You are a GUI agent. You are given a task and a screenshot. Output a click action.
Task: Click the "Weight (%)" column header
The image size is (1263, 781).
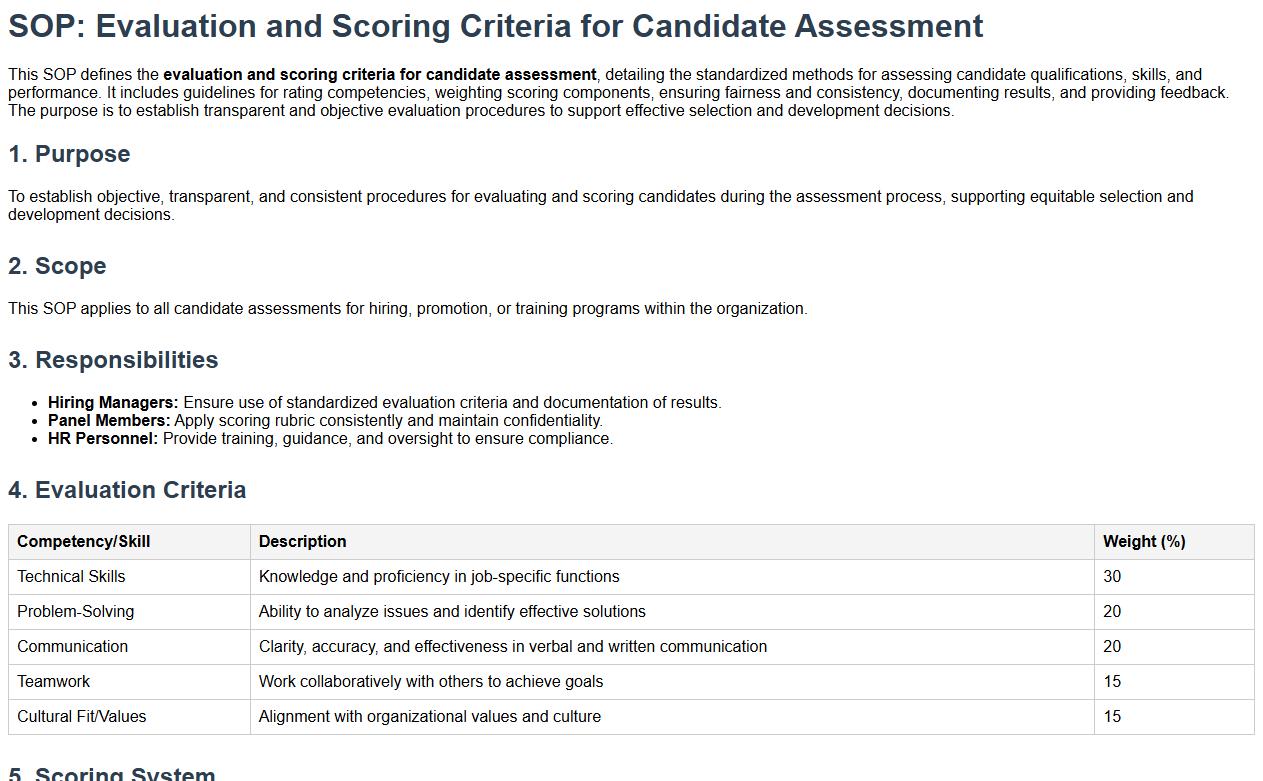[1144, 542]
